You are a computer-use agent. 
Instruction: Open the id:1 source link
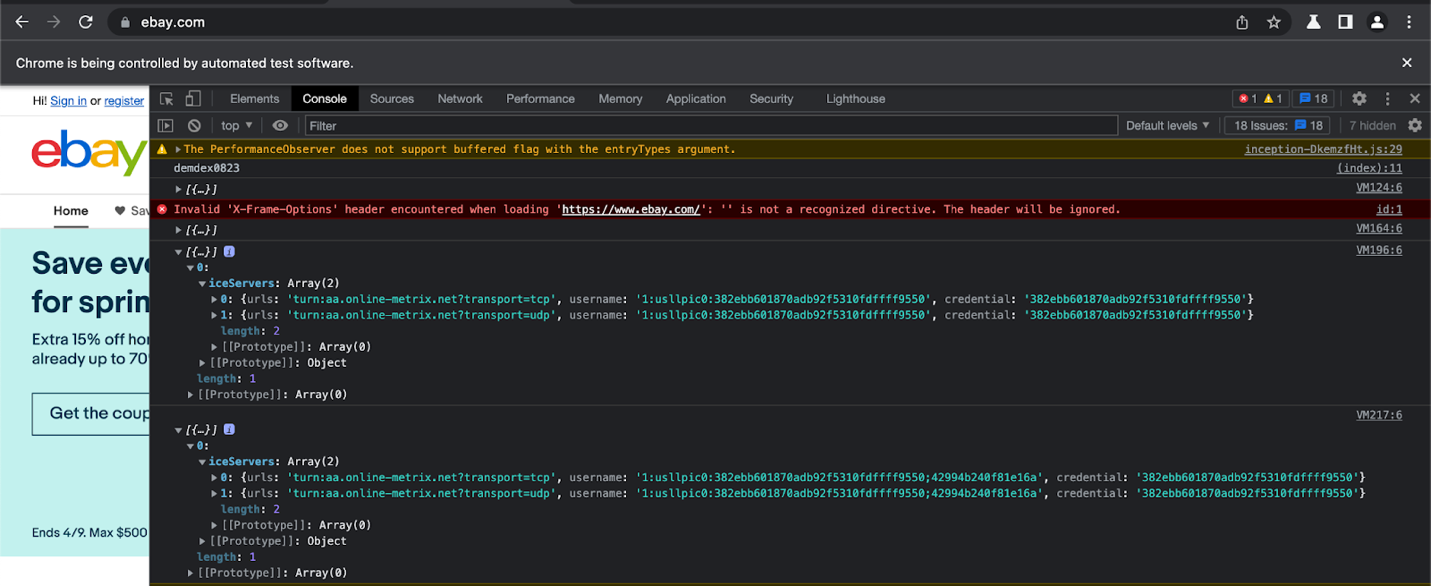click(1389, 210)
